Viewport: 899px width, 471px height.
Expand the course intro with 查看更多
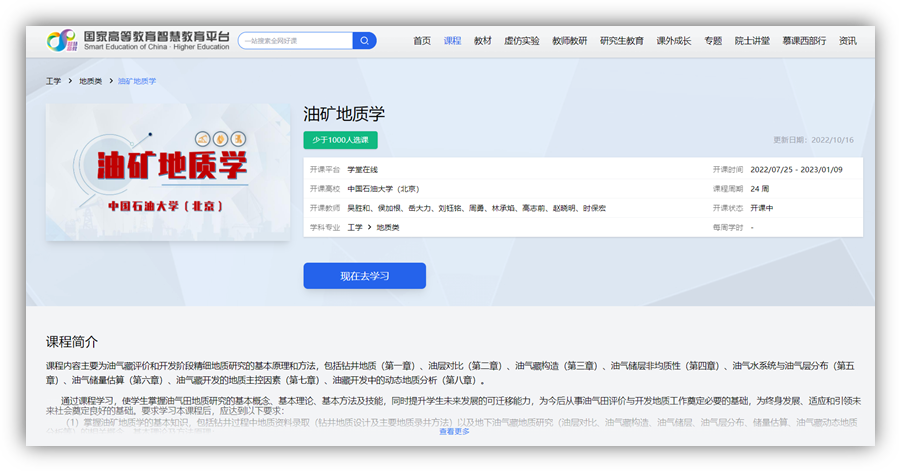pos(453,432)
